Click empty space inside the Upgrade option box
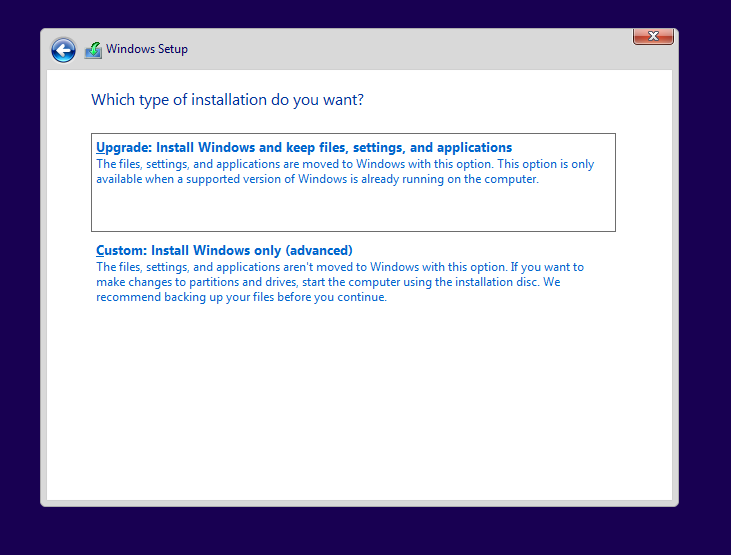This screenshot has width=731, height=555. (x=352, y=211)
